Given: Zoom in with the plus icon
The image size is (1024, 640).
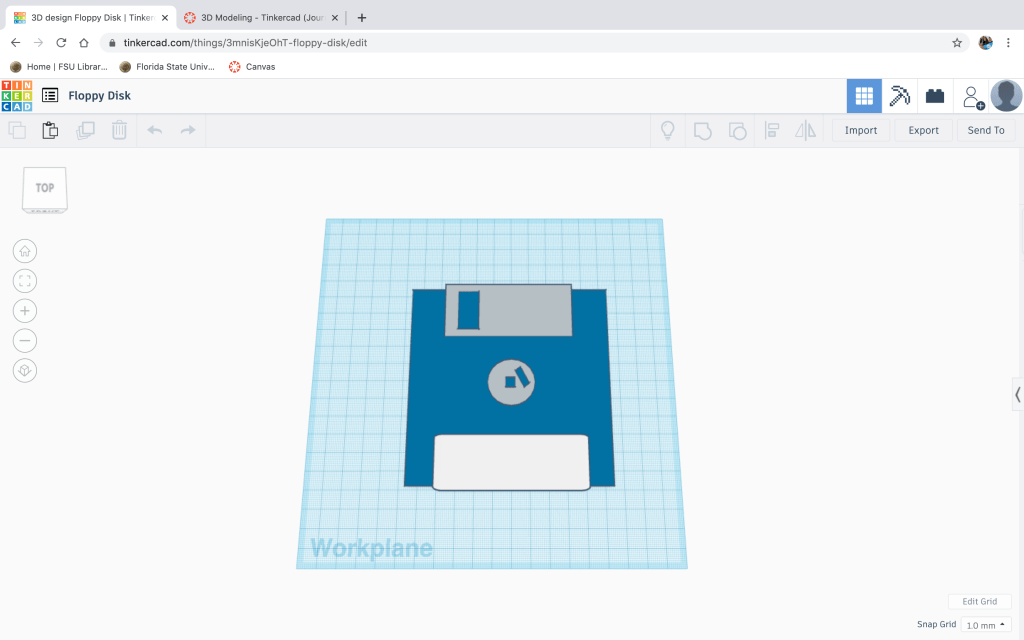Looking at the screenshot, I should tap(25, 310).
